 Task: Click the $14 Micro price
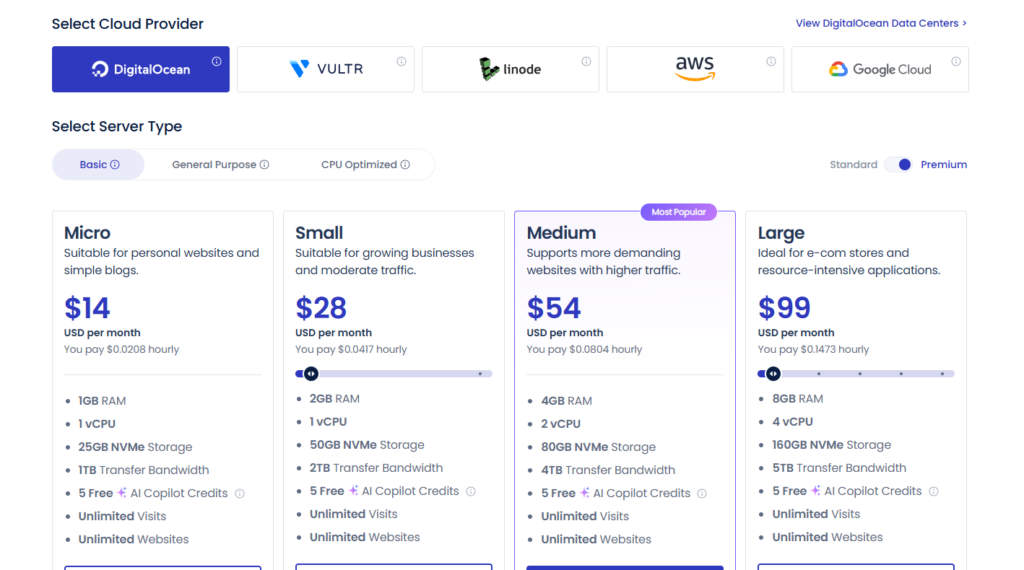pyautogui.click(x=87, y=308)
